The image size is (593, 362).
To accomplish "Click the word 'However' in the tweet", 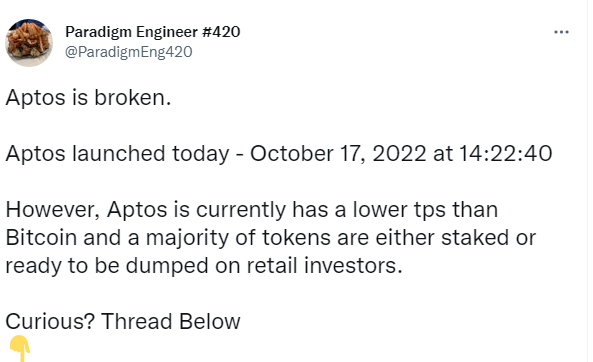I will (x=53, y=209).
